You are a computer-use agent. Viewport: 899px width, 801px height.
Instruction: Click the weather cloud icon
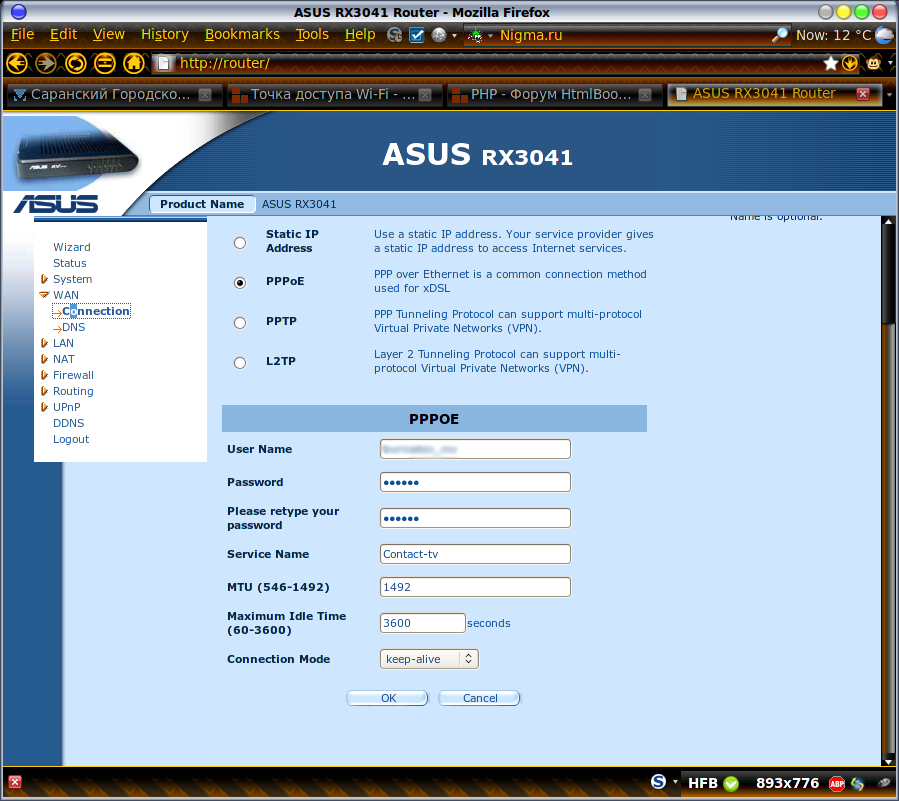pos(884,35)
